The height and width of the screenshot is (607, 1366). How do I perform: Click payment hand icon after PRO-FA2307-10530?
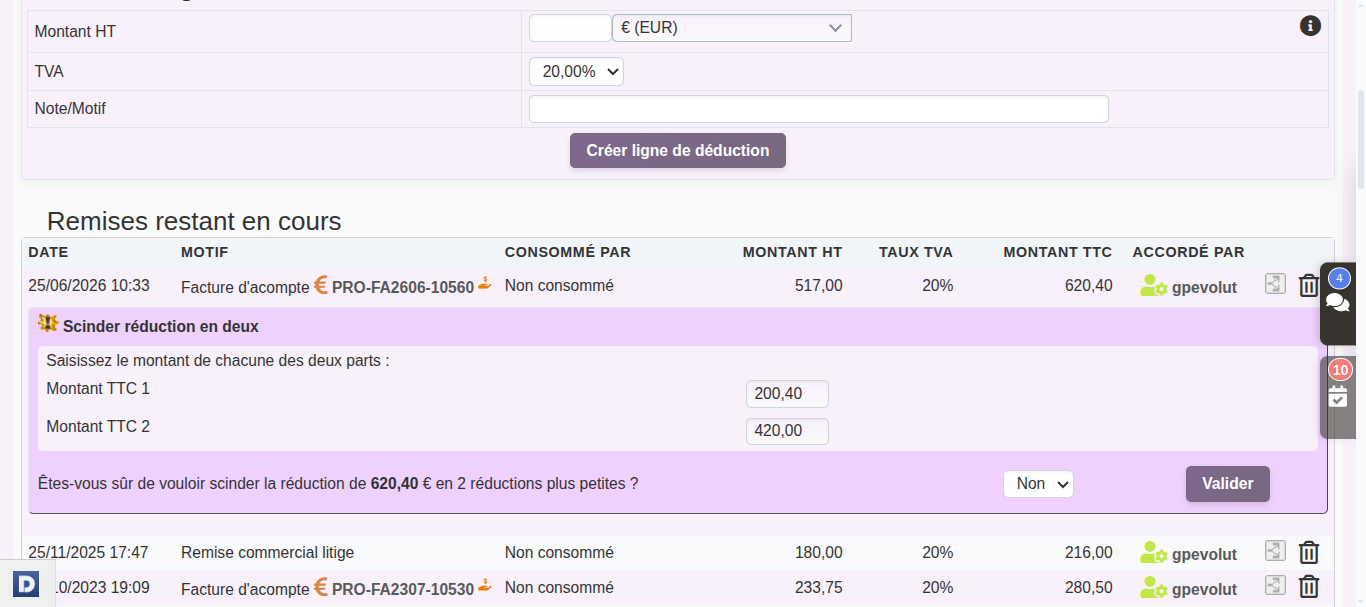[x=485, y=584]
